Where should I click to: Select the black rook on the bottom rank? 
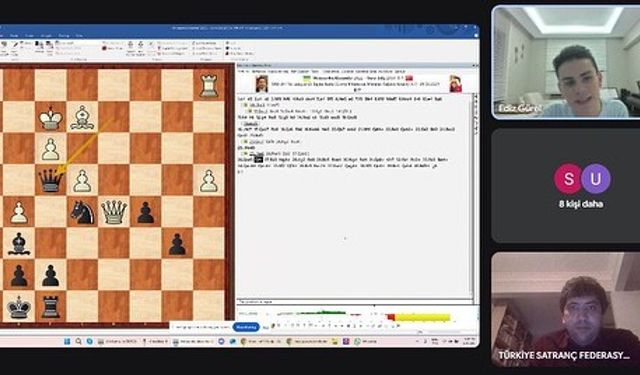pos(51,307)
